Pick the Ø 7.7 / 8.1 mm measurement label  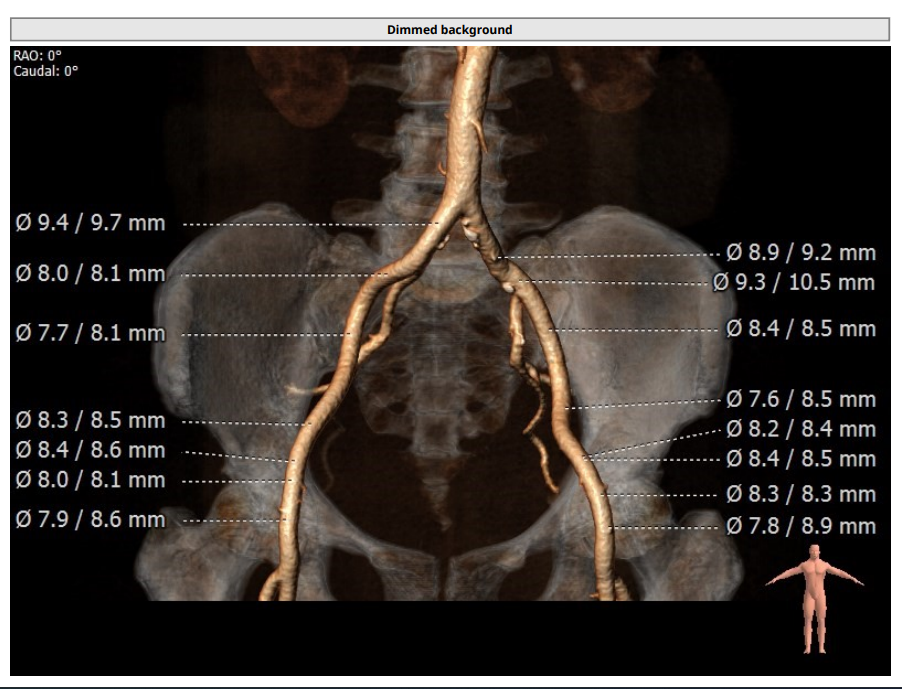(x=90, y=333)
